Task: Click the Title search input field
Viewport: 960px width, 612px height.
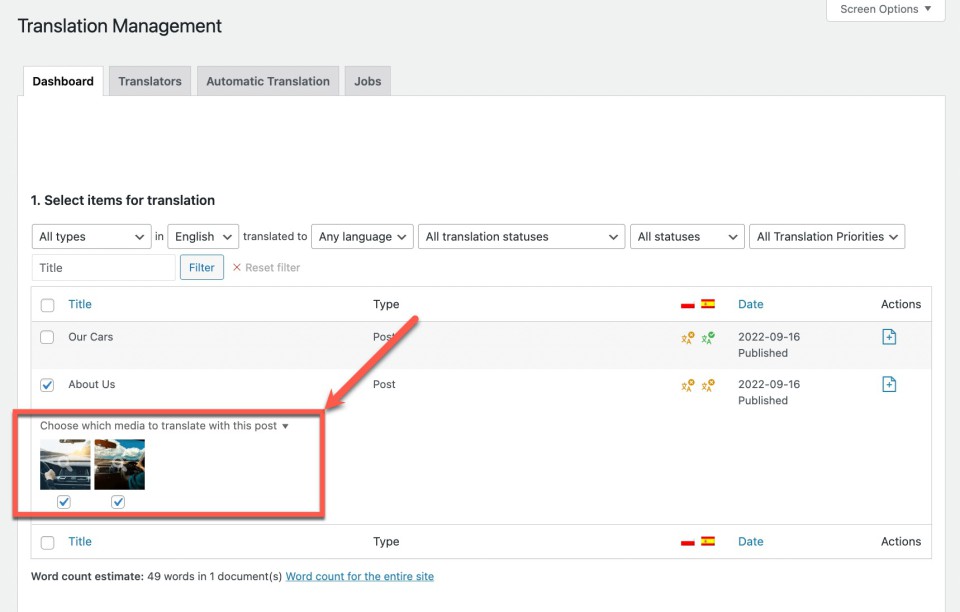Action: tap(104, 268)
